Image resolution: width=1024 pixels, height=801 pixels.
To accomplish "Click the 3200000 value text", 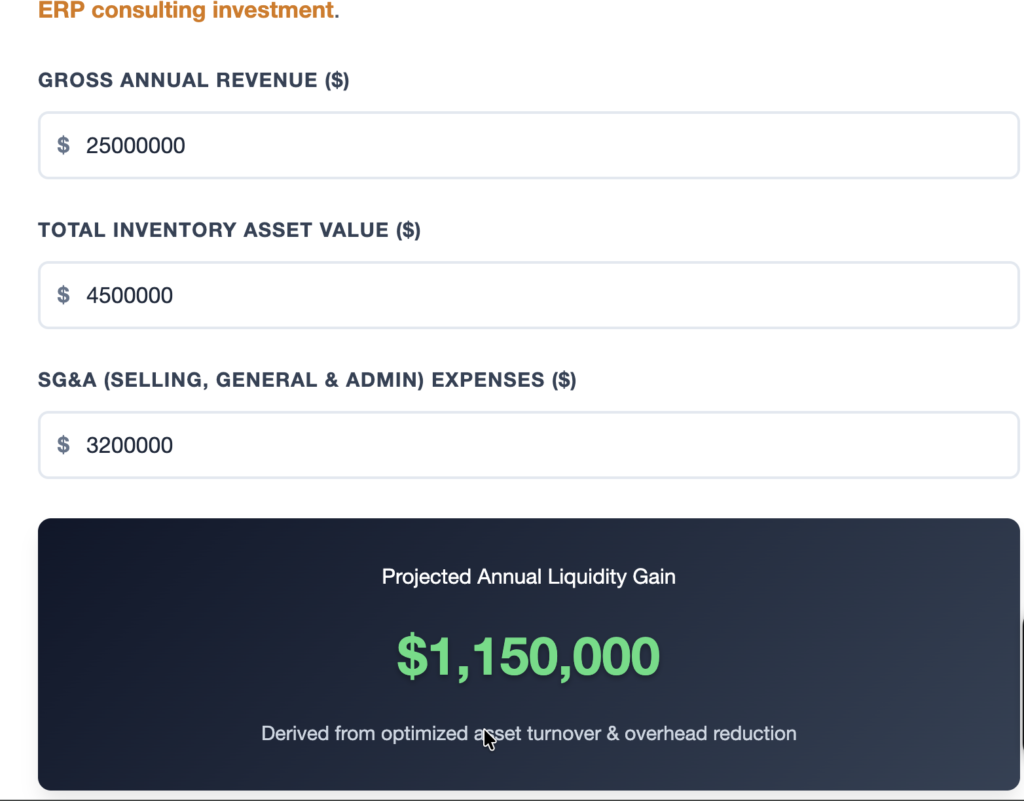I will 129,445.
